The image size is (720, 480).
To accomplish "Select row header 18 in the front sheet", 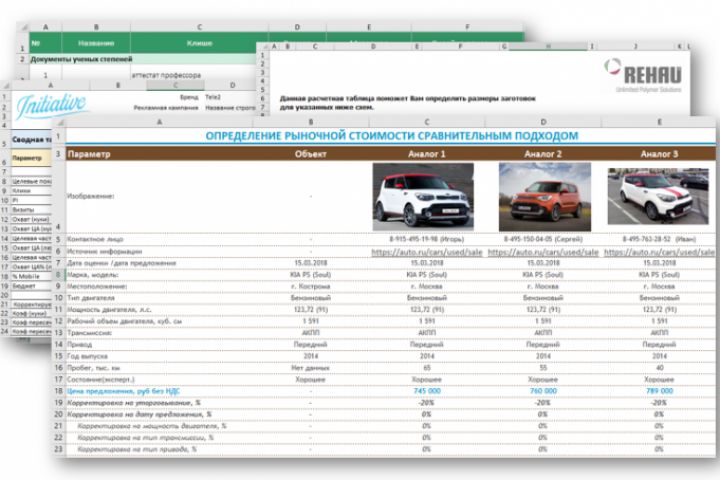I will [x=58, y=391].
